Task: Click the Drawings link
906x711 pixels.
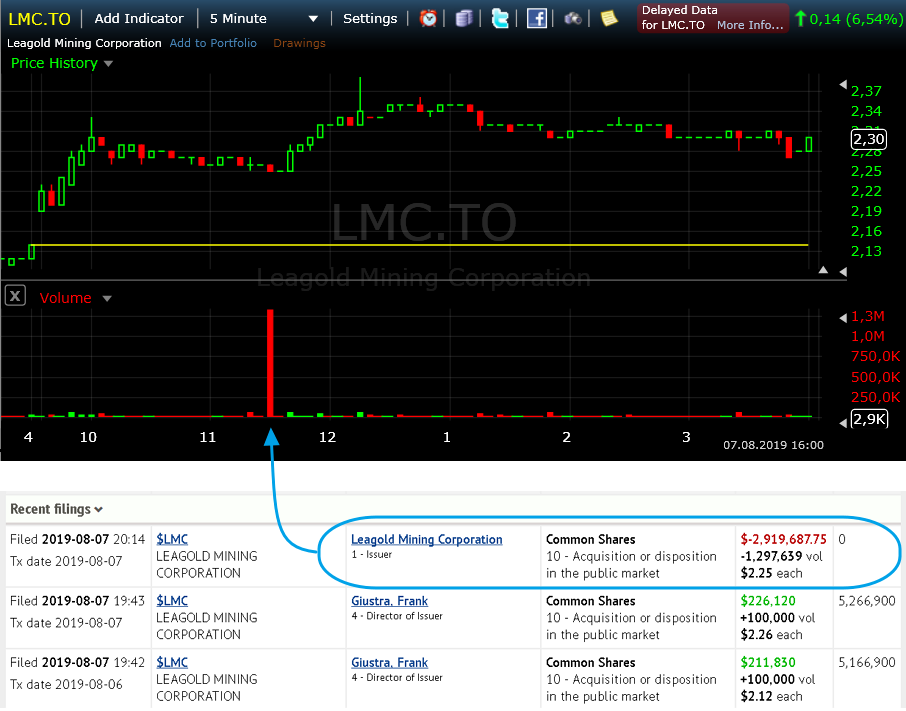Action: 299,43
